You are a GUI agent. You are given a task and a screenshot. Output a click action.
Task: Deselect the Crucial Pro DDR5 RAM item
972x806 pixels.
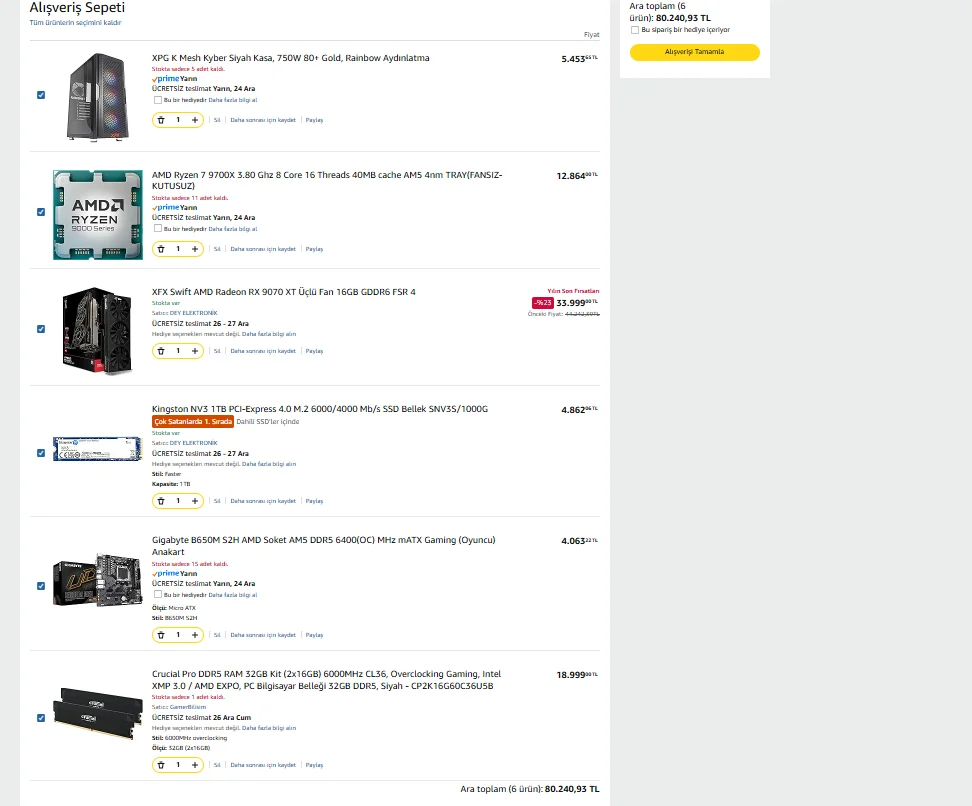point(41,718)
